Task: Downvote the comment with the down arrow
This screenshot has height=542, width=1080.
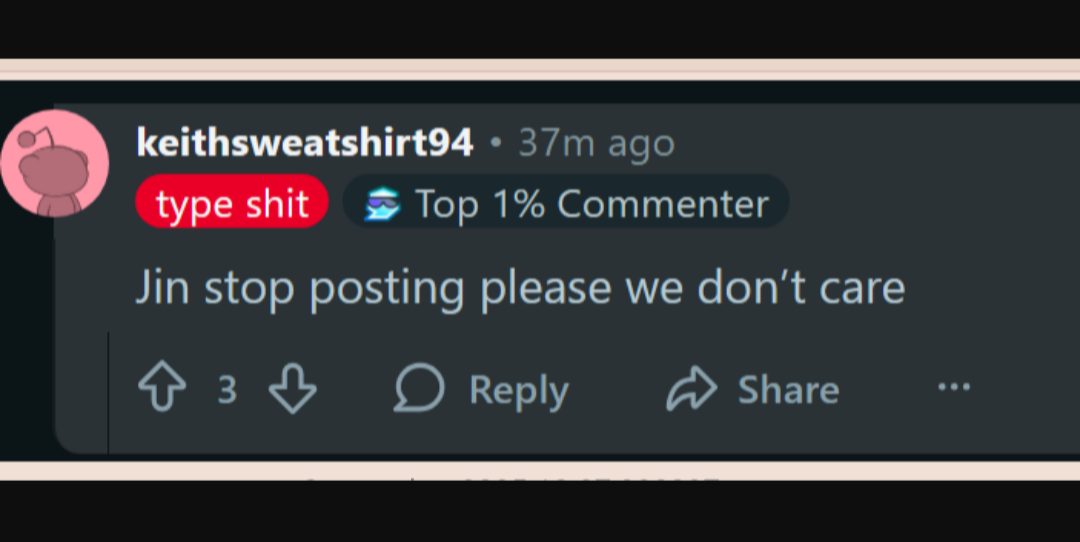Action: click(293, 388)
